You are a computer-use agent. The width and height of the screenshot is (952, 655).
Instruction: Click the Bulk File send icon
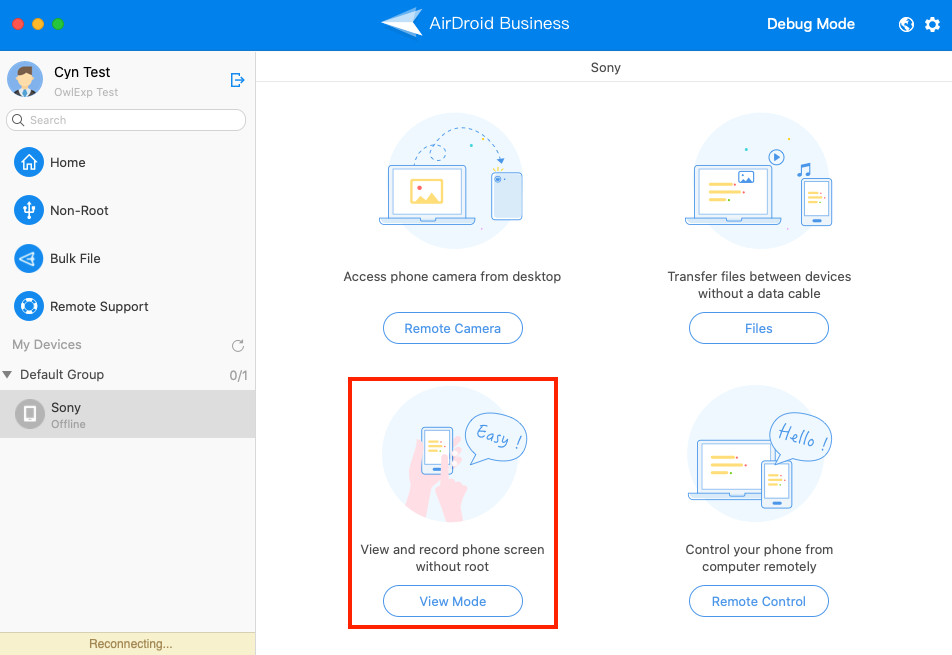click(x=29, y=259)
